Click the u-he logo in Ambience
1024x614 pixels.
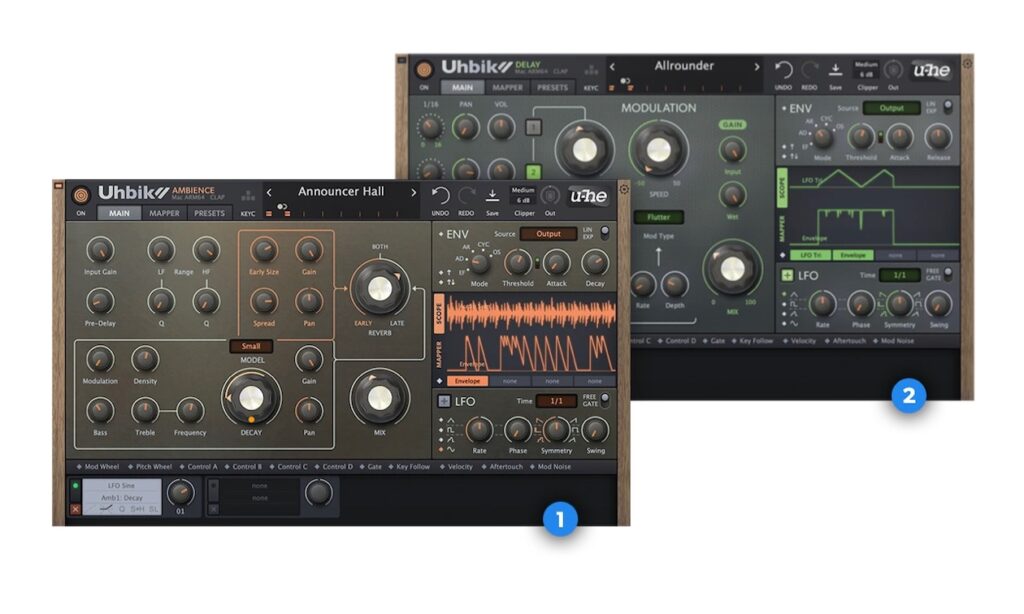[x=589, y=196]
